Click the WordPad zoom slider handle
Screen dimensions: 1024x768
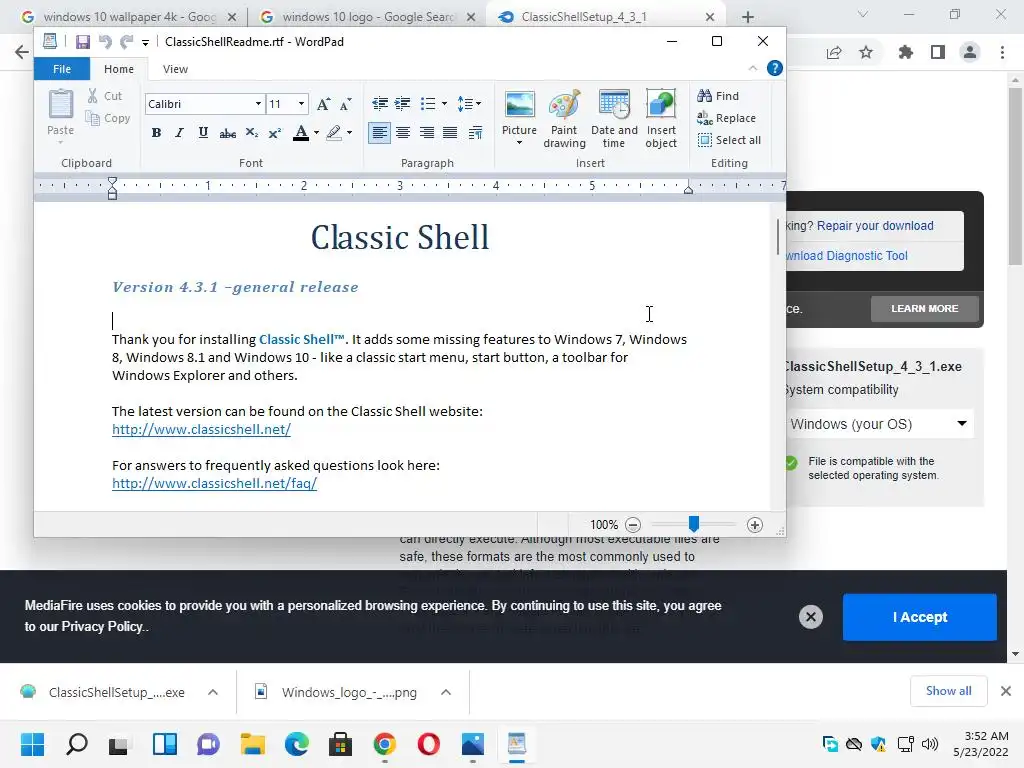coord(694,524)
